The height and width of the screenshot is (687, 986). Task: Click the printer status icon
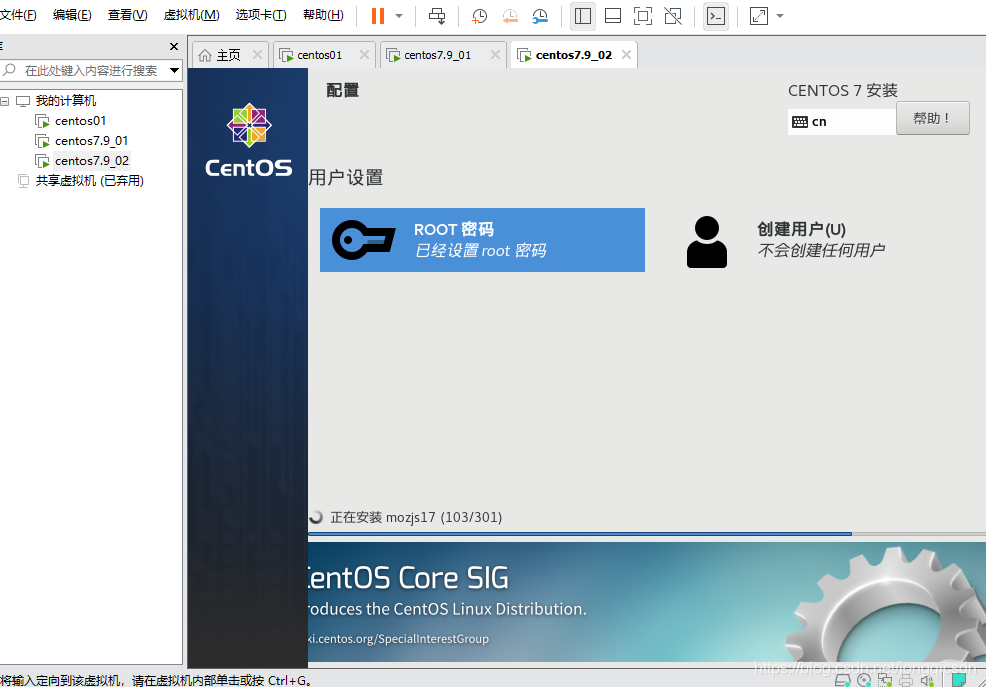point(906,681)
